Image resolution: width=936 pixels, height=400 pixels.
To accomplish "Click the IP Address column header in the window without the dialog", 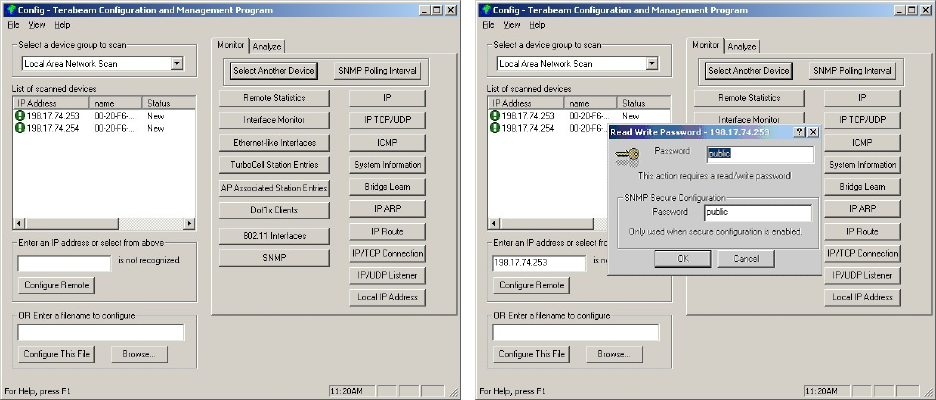I will pos(51,103).
